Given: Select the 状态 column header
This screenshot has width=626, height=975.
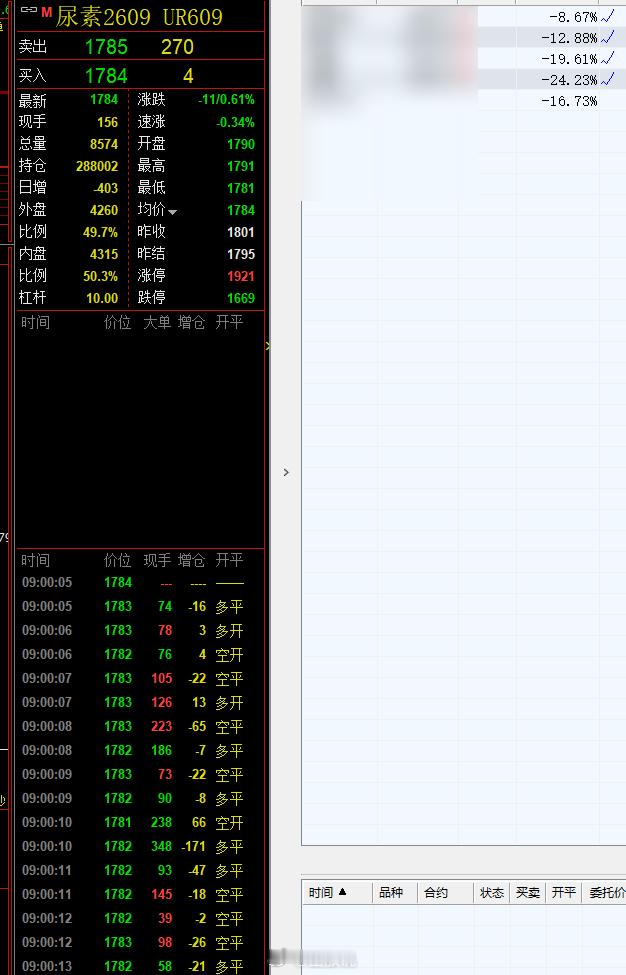Looking at the screenshot, I should [x=492, y=893].
